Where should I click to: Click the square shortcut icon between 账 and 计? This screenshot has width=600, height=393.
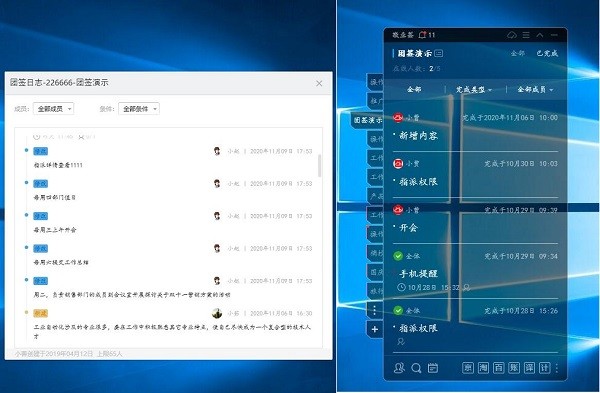tap(529, 368)
